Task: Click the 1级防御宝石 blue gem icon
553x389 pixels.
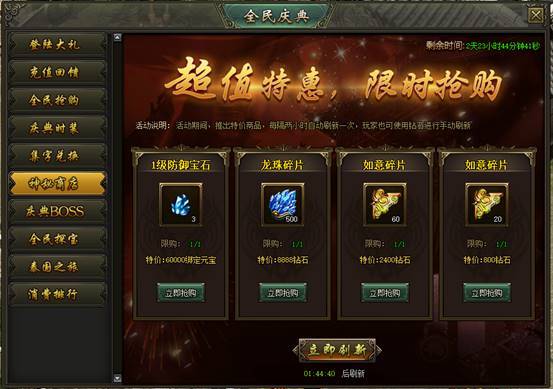Action: point(181,205)
